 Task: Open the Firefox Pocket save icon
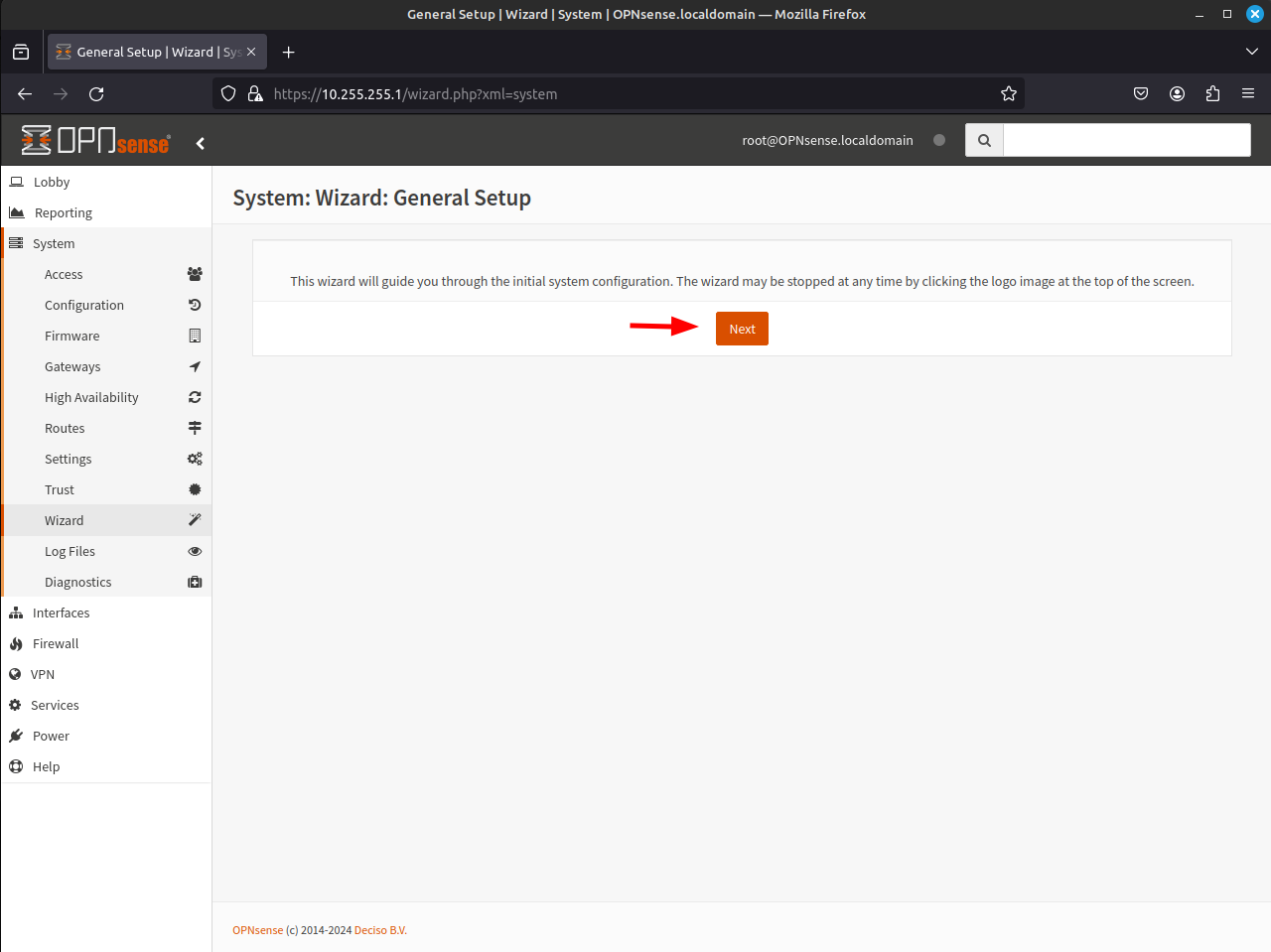click(1141, 93)
